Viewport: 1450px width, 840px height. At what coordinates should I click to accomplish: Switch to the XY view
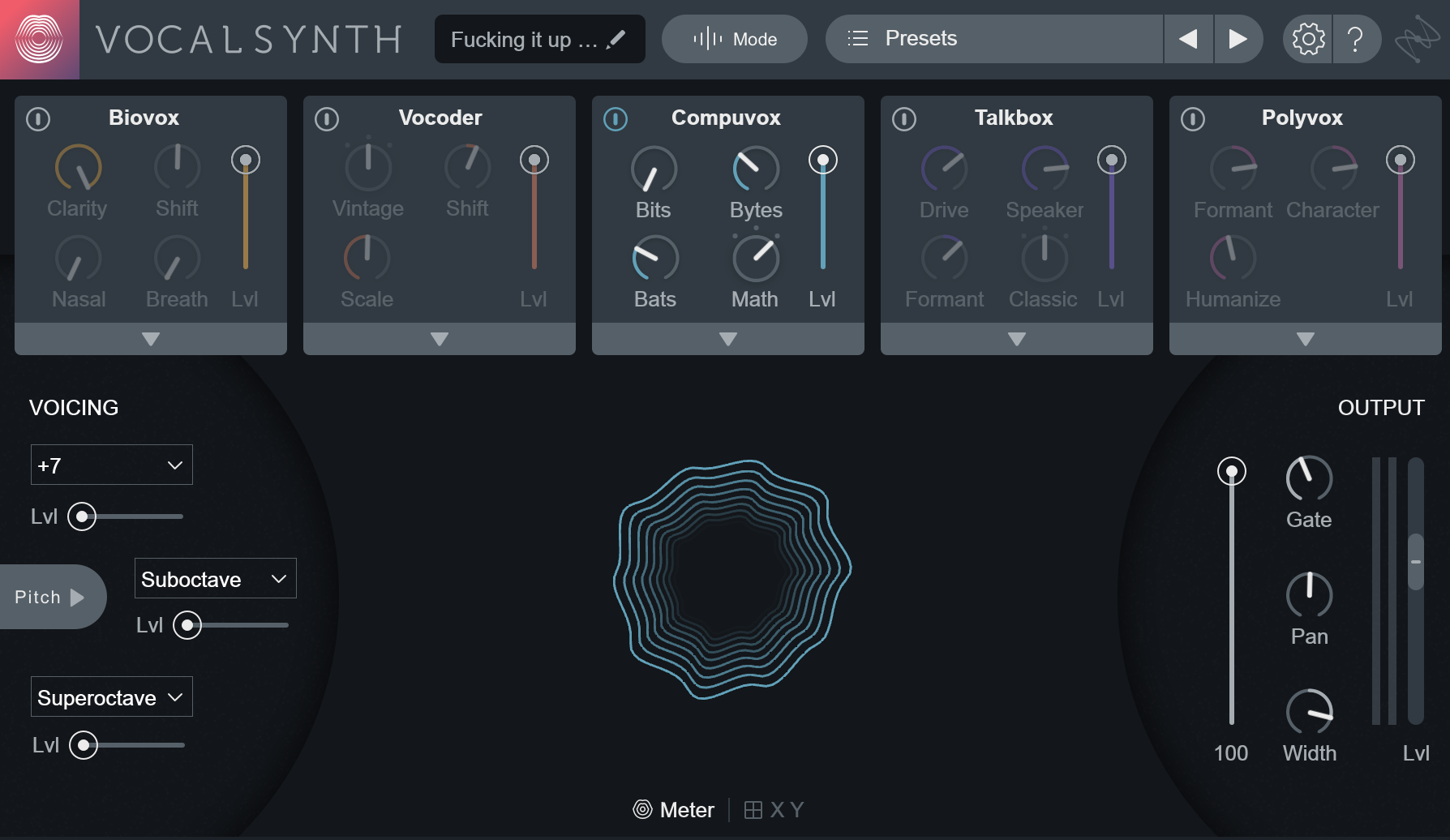pos(774,809)
